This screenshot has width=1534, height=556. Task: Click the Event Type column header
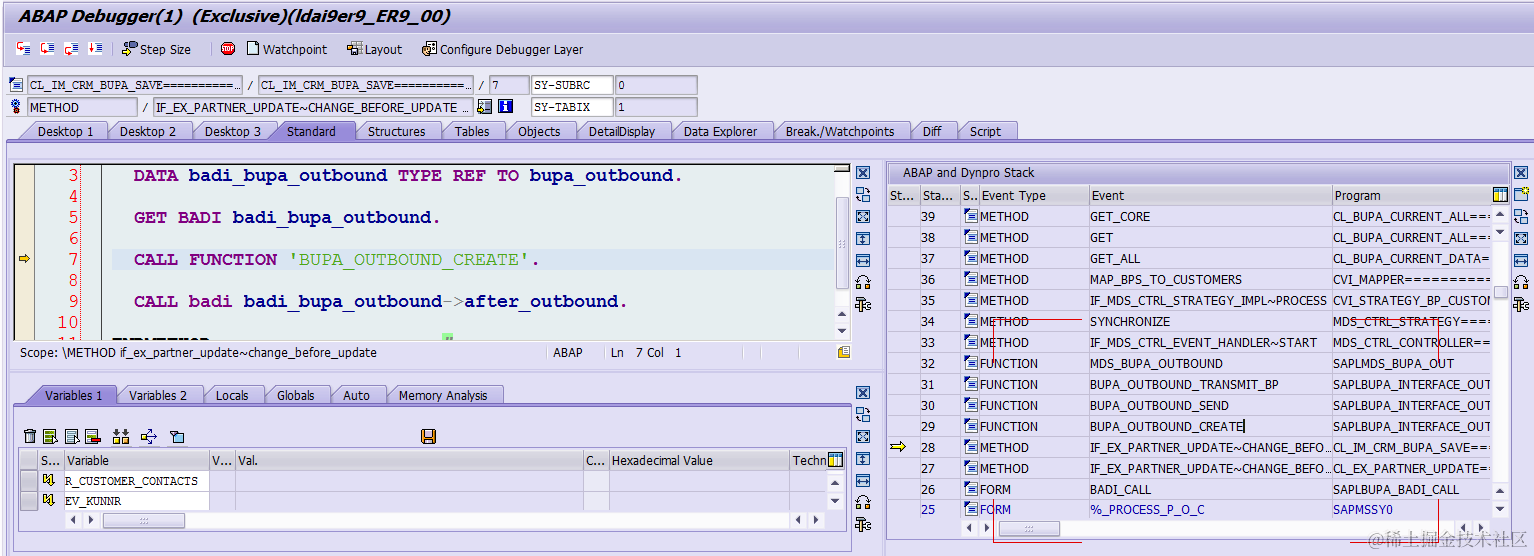1033,195
